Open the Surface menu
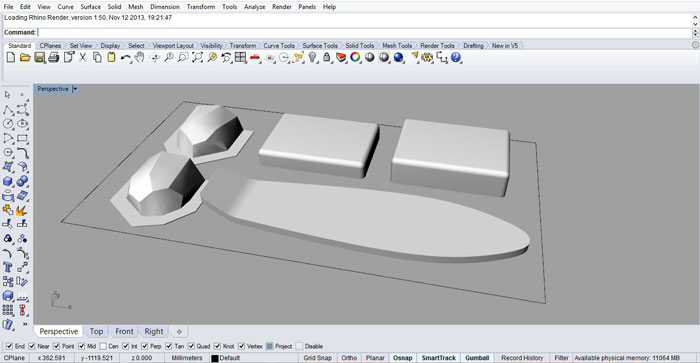The width and height of the screenshot is (700, 363). pos(90,7)
